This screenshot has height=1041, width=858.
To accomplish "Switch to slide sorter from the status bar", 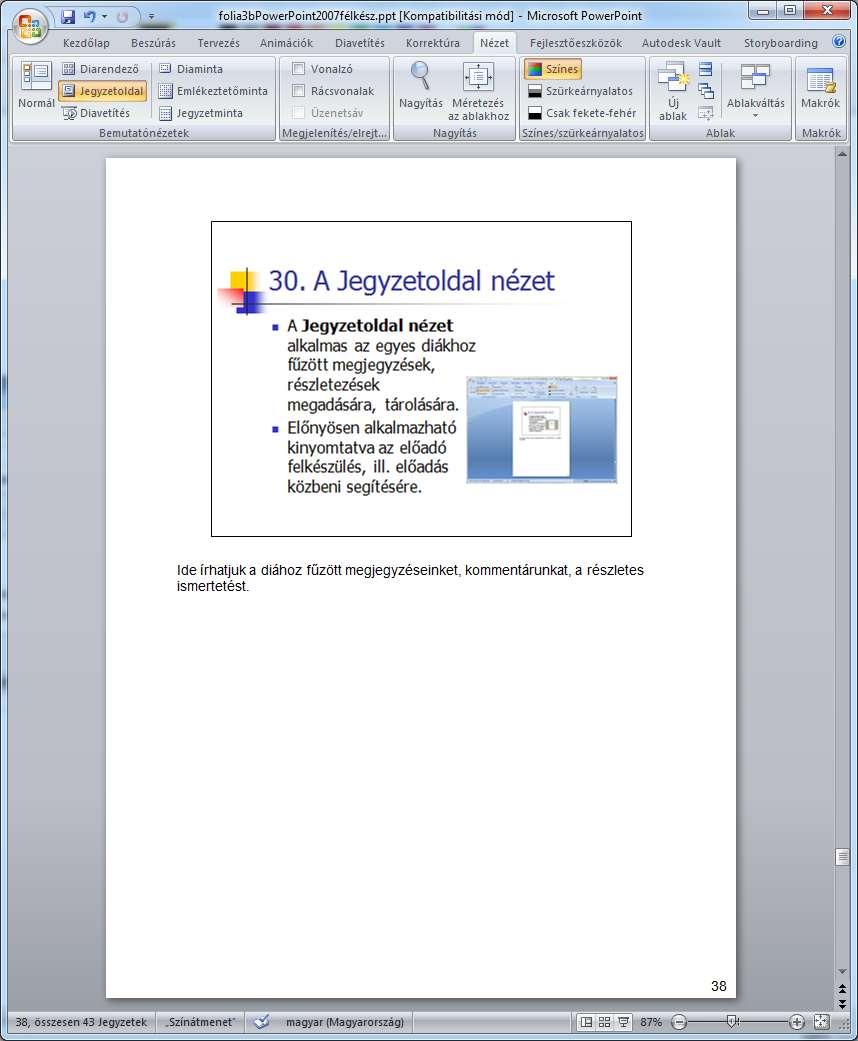I will 604,1022.
